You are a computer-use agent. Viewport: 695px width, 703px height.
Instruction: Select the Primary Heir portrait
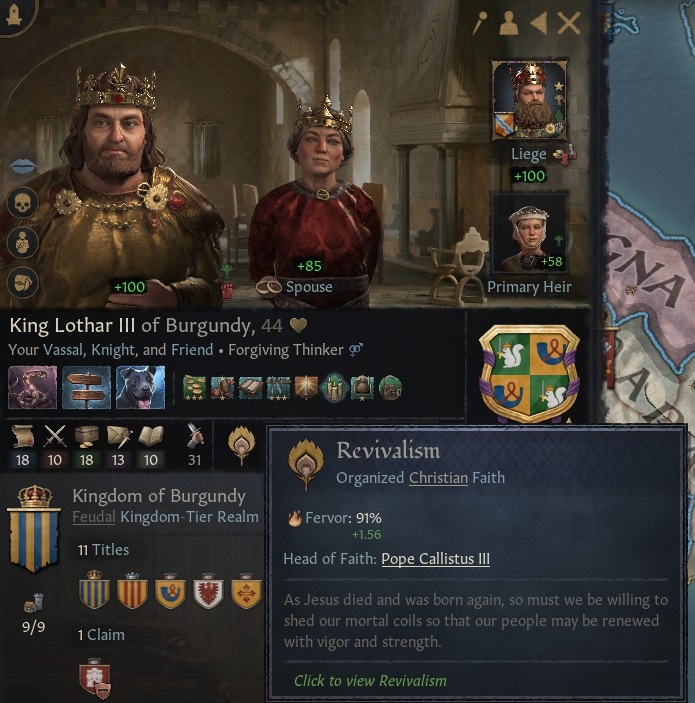[530, 233]
